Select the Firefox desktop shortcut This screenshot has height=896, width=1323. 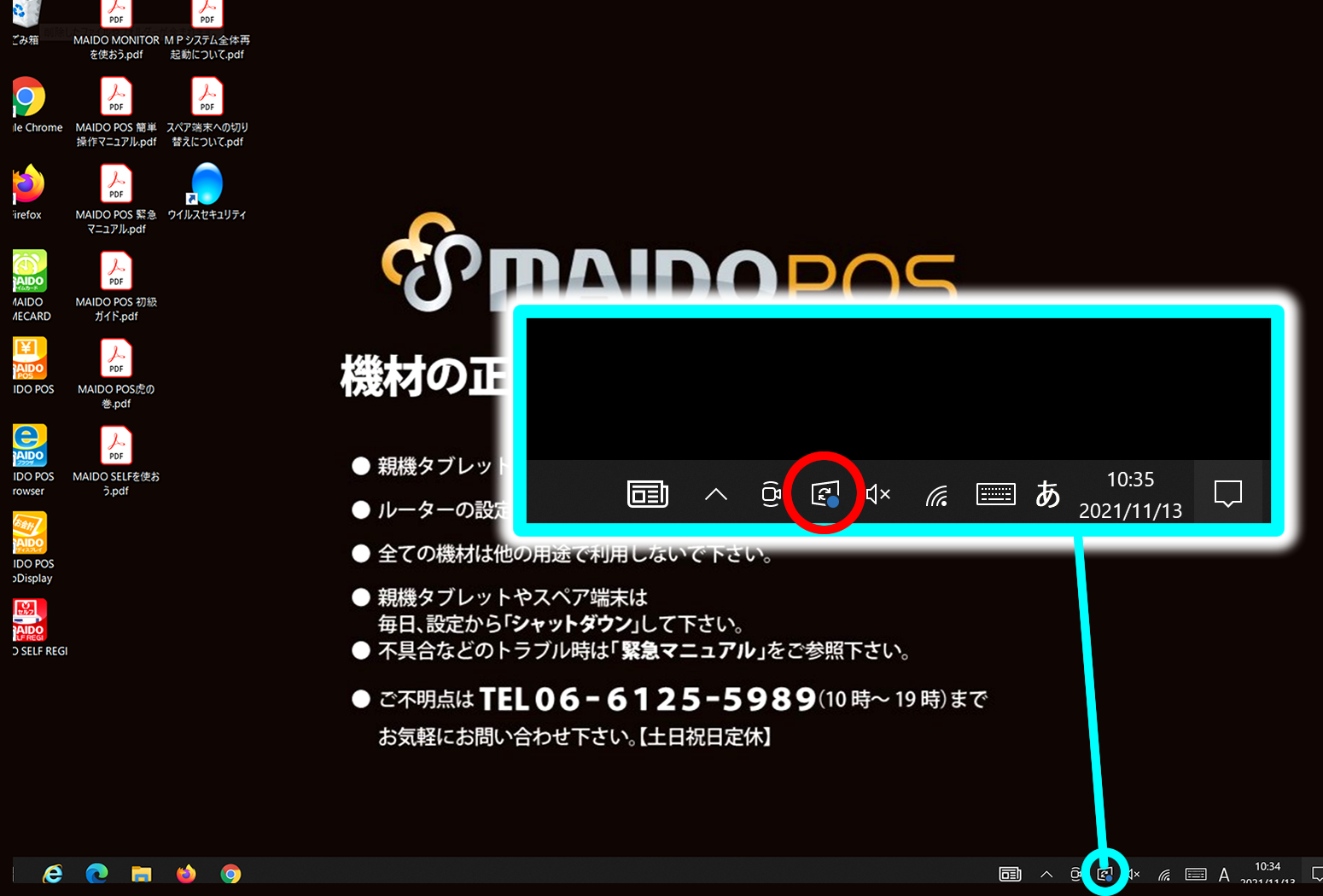(27, 193)
